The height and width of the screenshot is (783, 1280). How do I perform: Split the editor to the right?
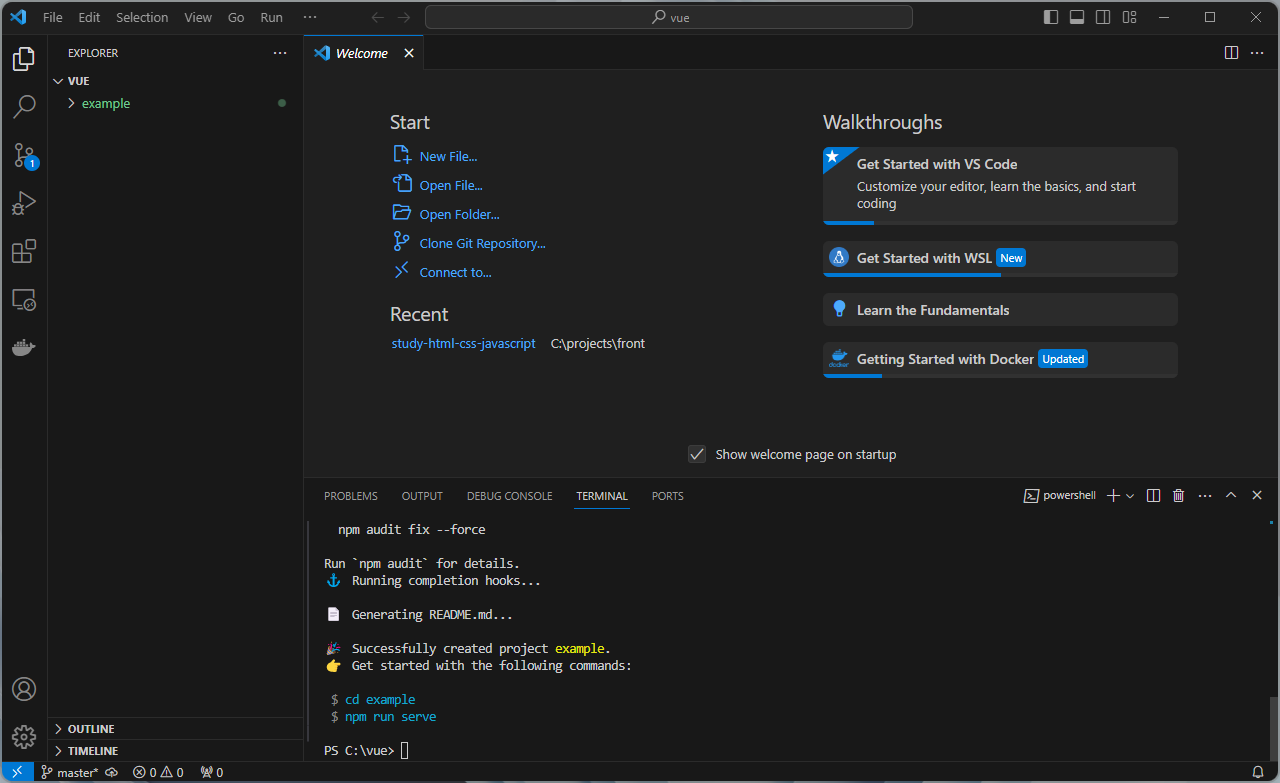point(1232,53)
